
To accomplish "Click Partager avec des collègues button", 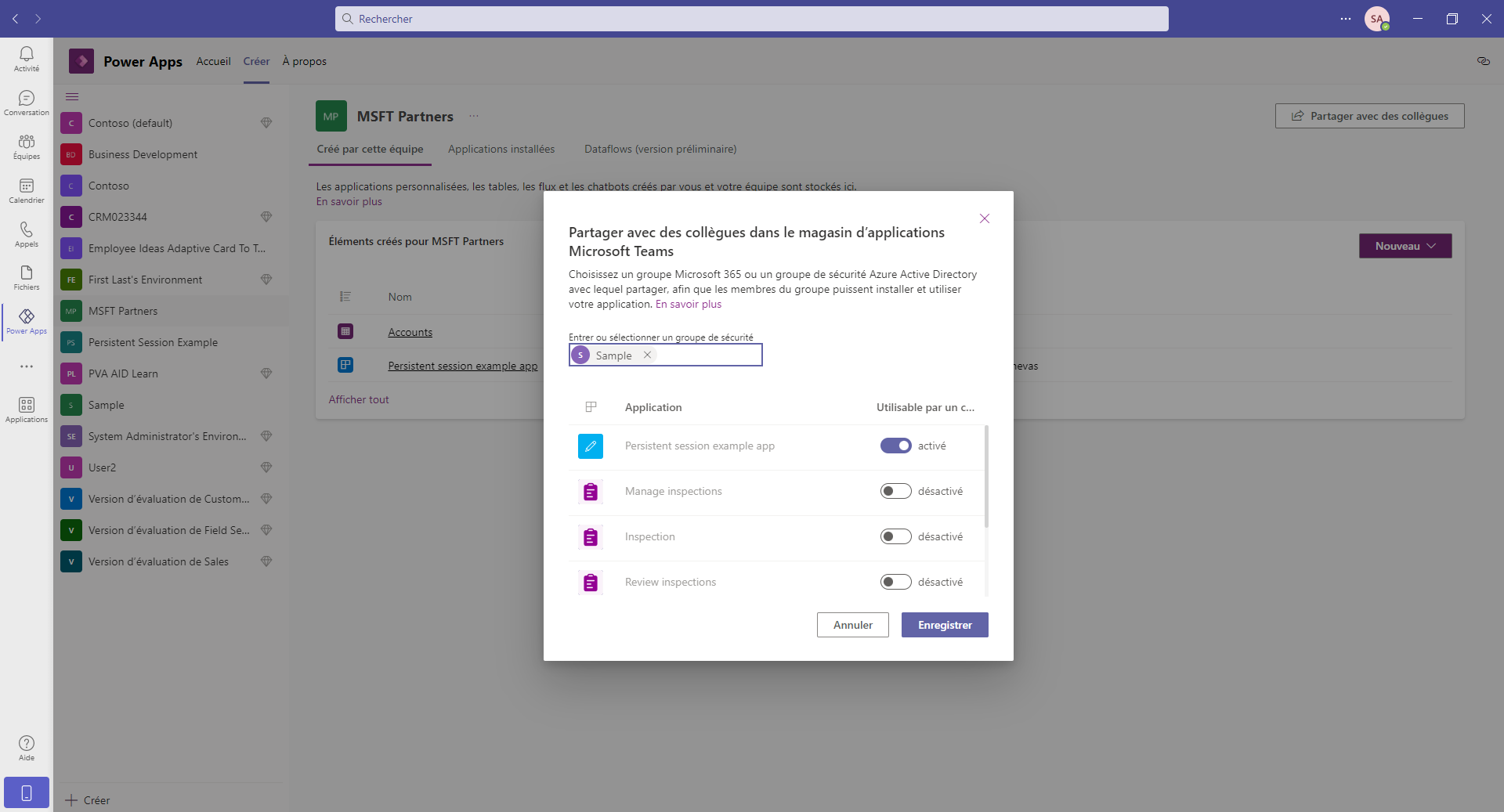I will (1370, 116).
